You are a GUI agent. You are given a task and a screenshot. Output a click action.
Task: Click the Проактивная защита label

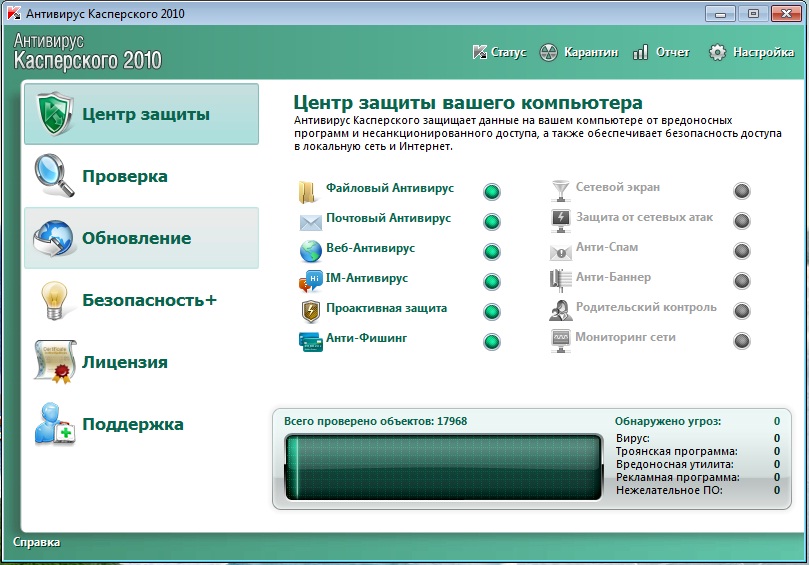click(386, 308)
